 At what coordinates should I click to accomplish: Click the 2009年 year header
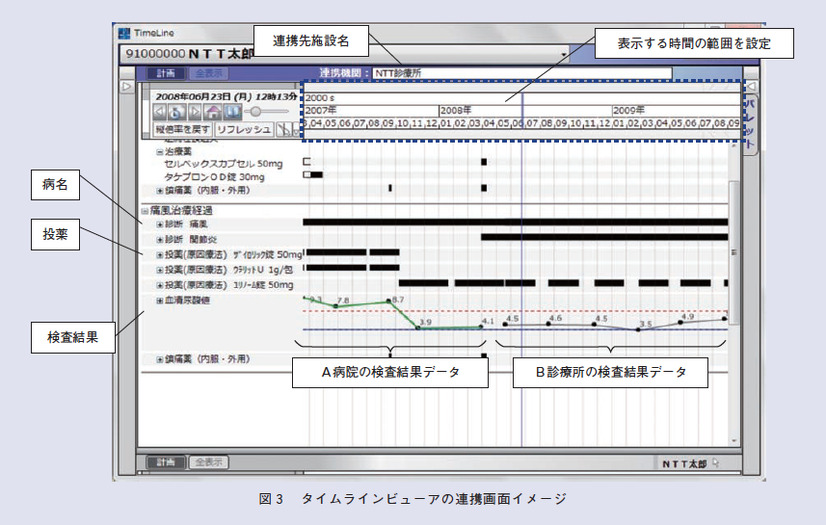point(676,111)
